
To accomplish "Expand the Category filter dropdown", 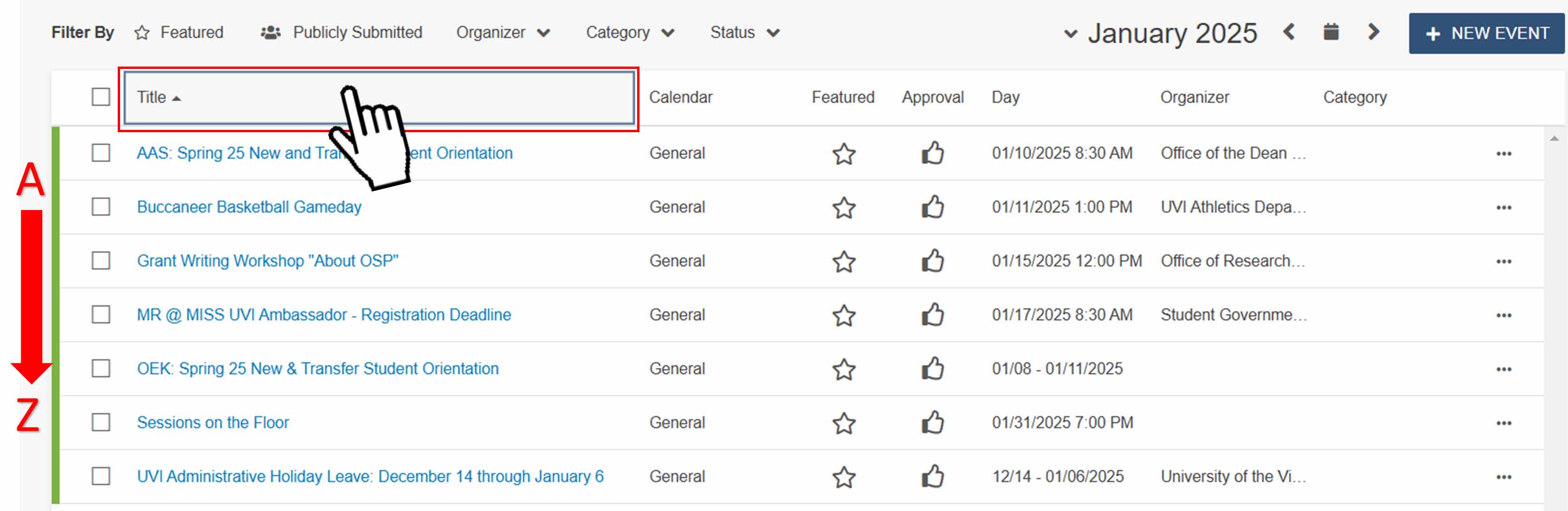I will click(x=630, y=32).
